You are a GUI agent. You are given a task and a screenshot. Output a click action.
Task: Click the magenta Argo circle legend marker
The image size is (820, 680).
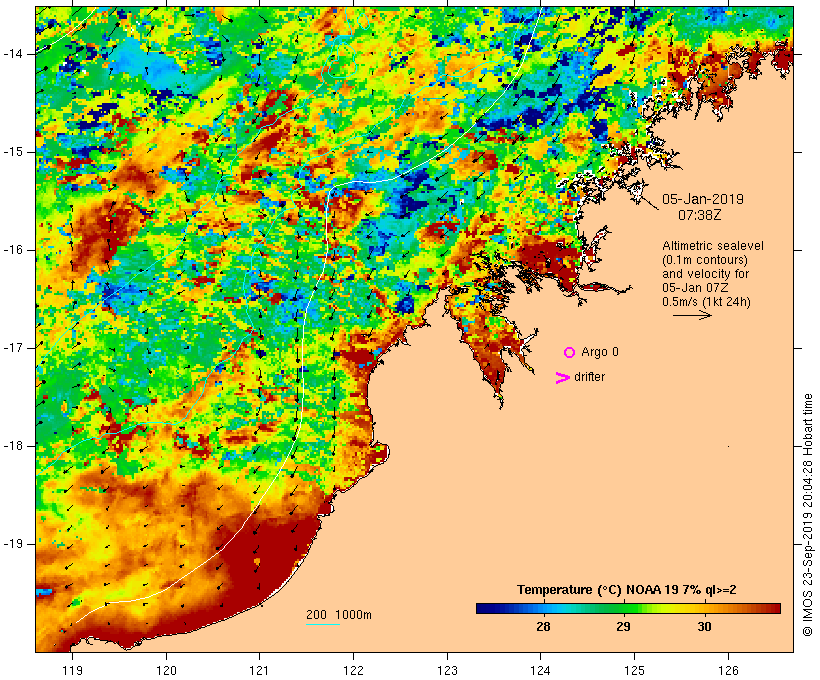pyautogui.click(x=569, y=353)
